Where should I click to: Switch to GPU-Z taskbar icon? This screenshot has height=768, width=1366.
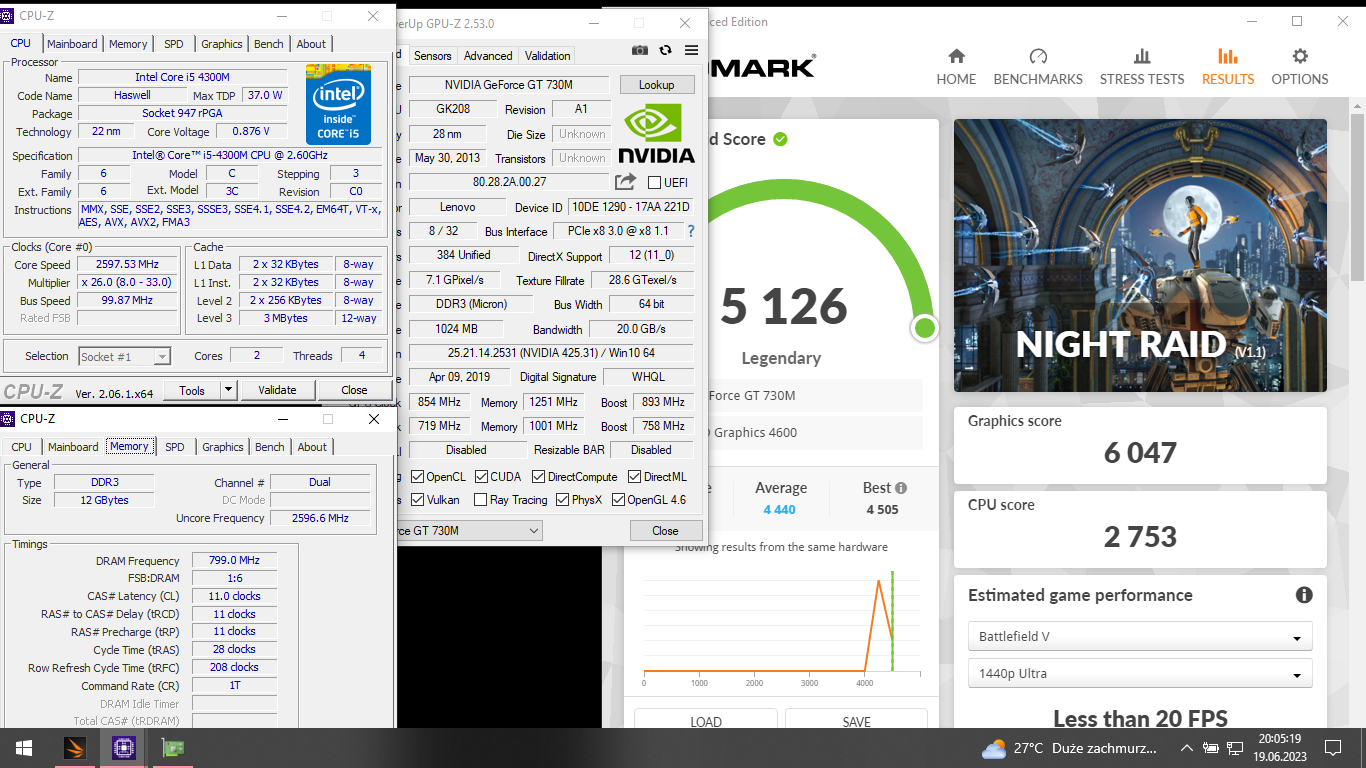point(172,748)
